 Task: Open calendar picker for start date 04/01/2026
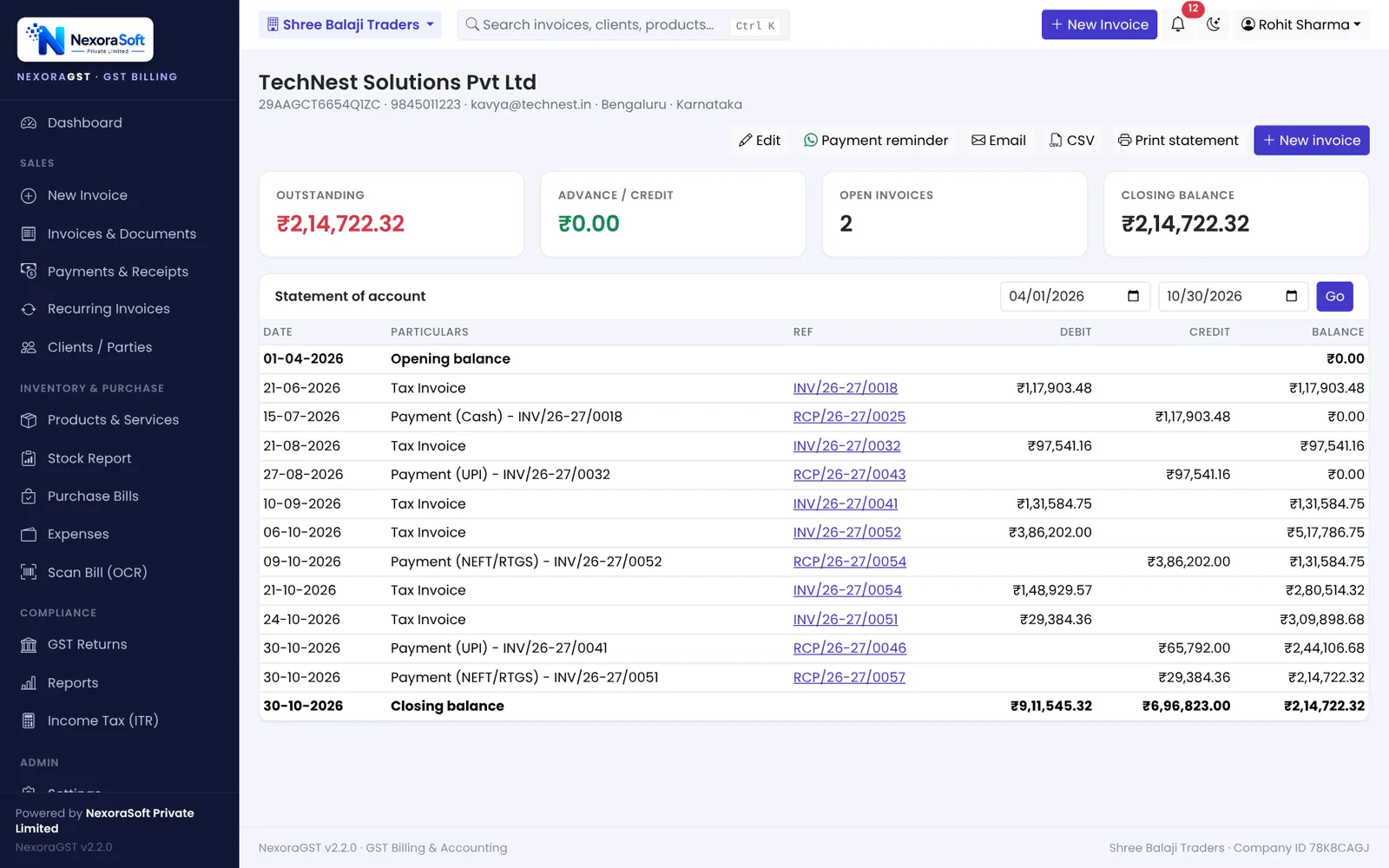[1133, 297]
